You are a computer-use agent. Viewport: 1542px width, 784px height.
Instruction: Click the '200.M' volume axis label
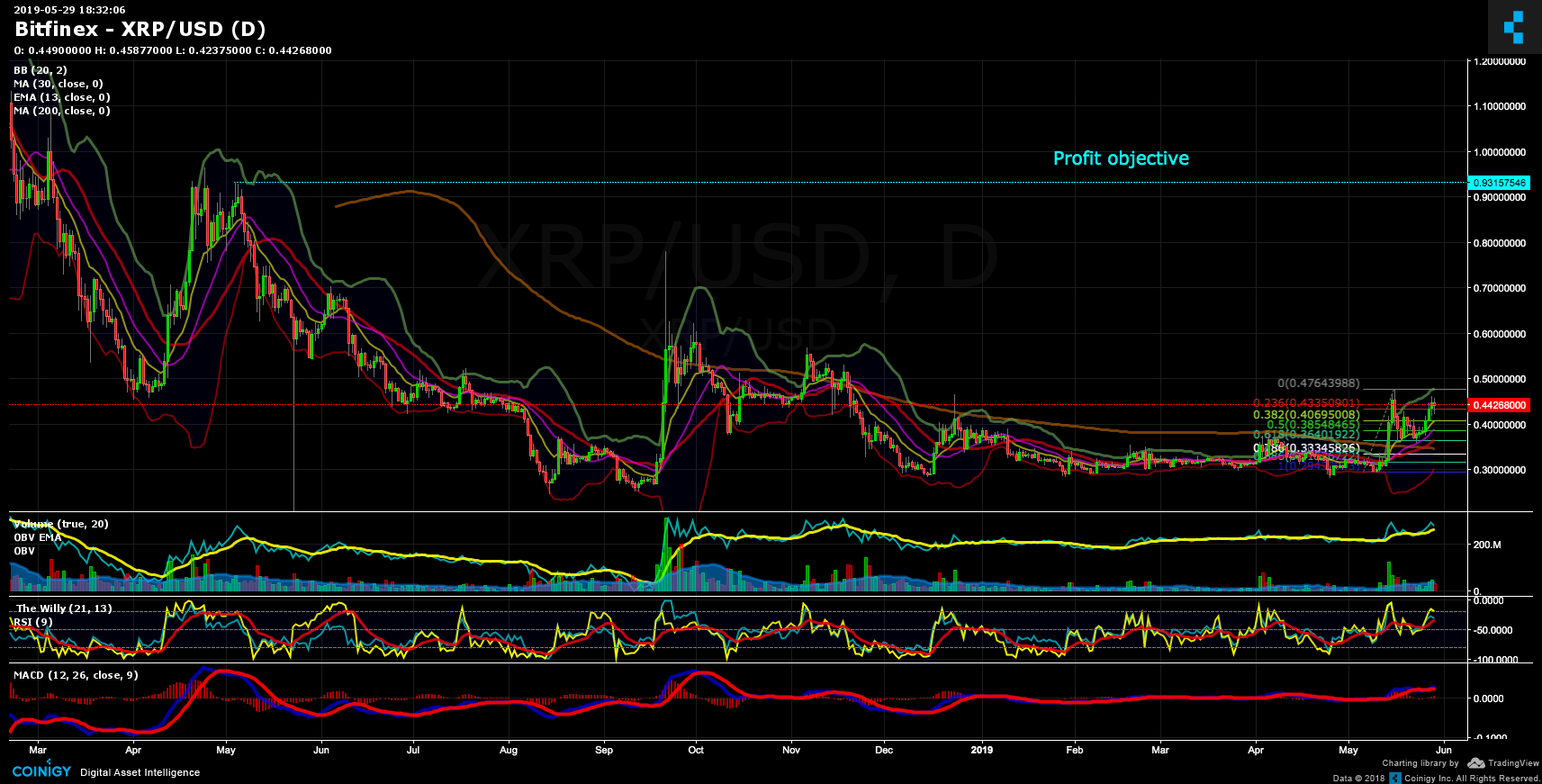pyautogui.click(x=1487, y=545)
